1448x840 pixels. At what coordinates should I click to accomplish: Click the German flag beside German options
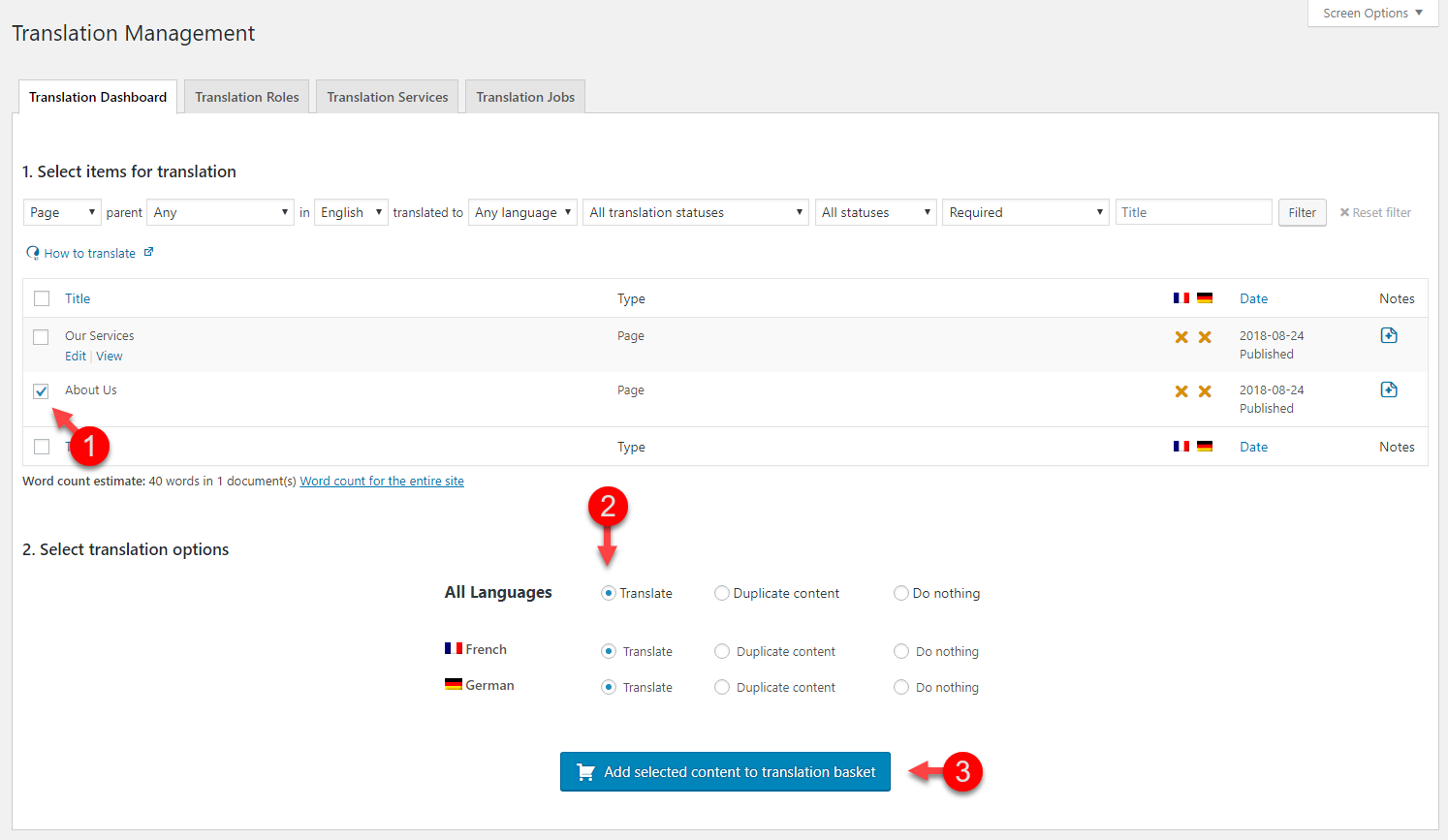(454, 684)
